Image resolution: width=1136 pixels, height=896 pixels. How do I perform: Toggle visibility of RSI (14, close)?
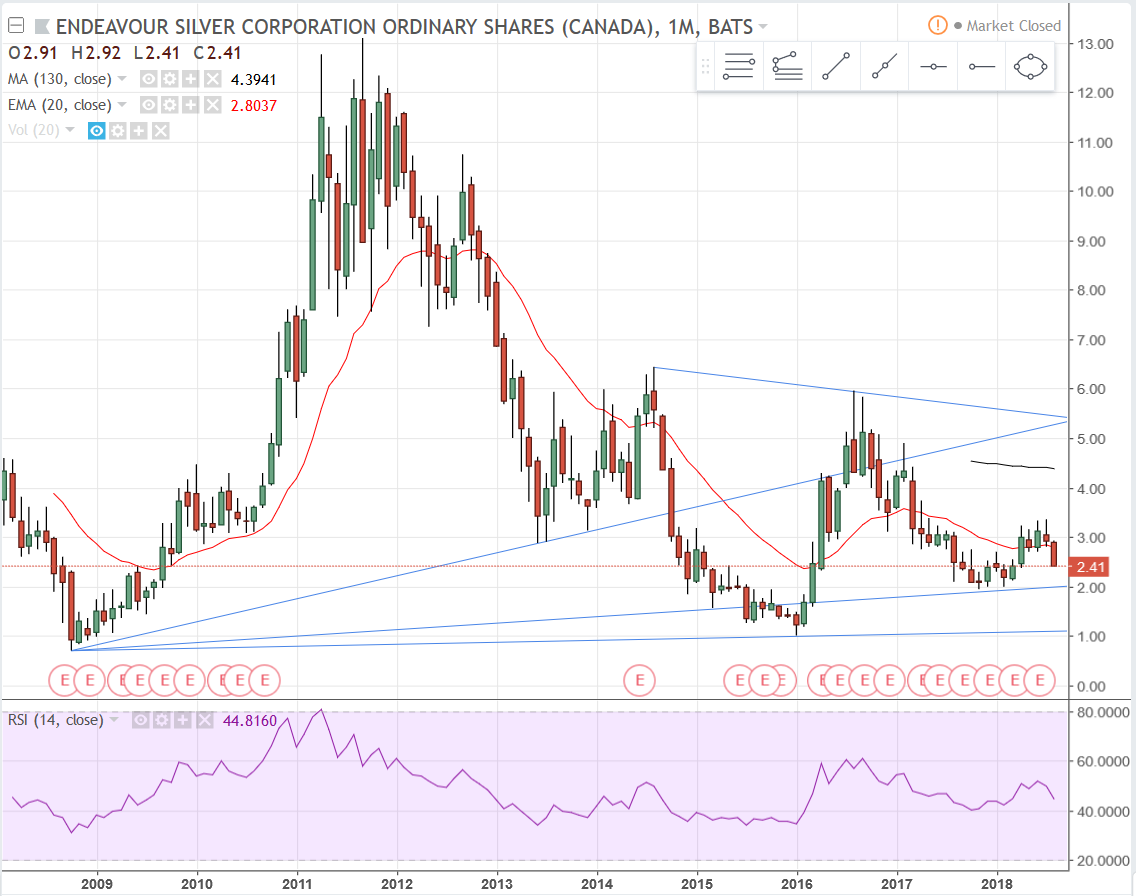(141, 720)
